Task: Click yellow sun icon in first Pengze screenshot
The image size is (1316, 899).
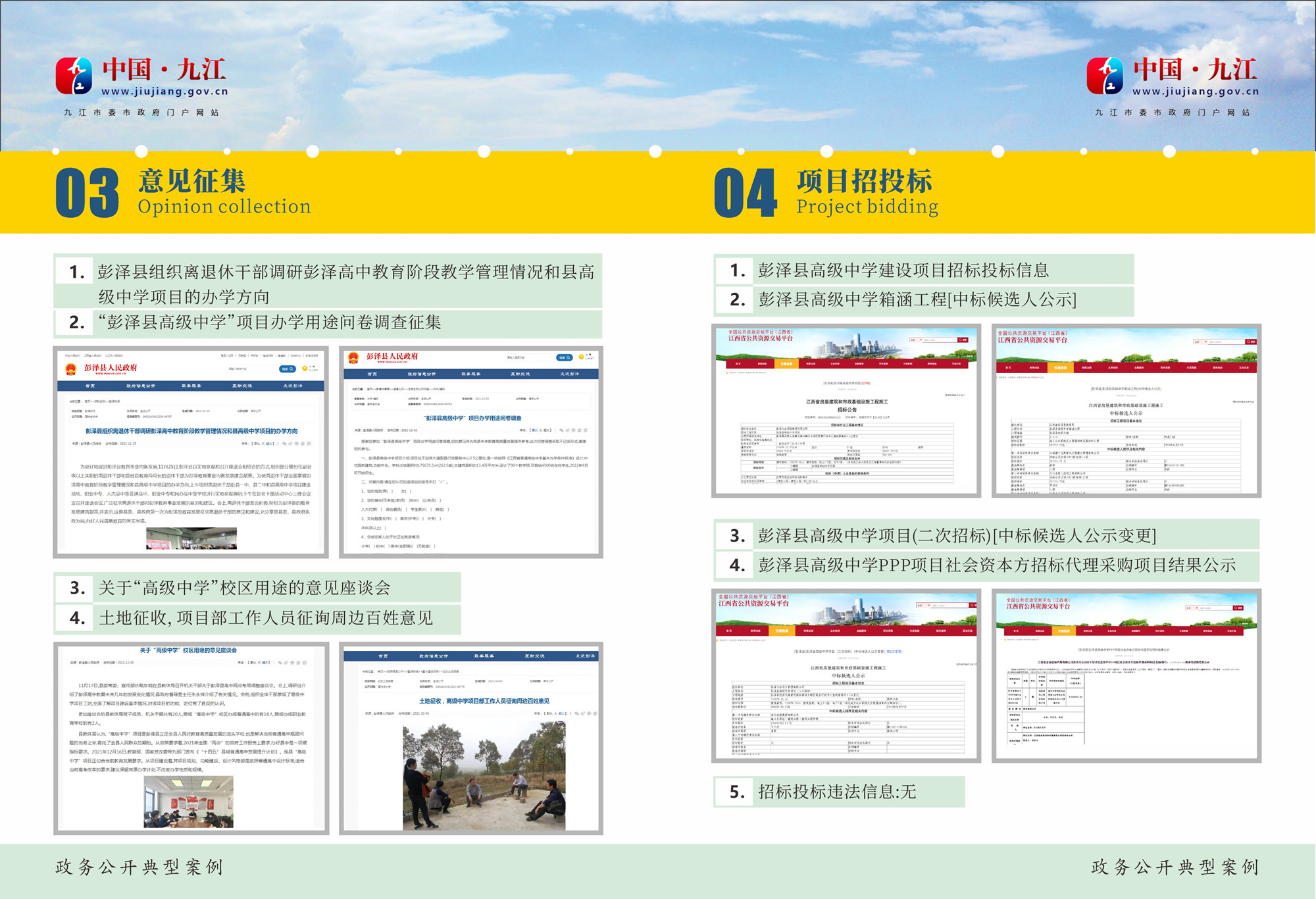Action: 305,369
